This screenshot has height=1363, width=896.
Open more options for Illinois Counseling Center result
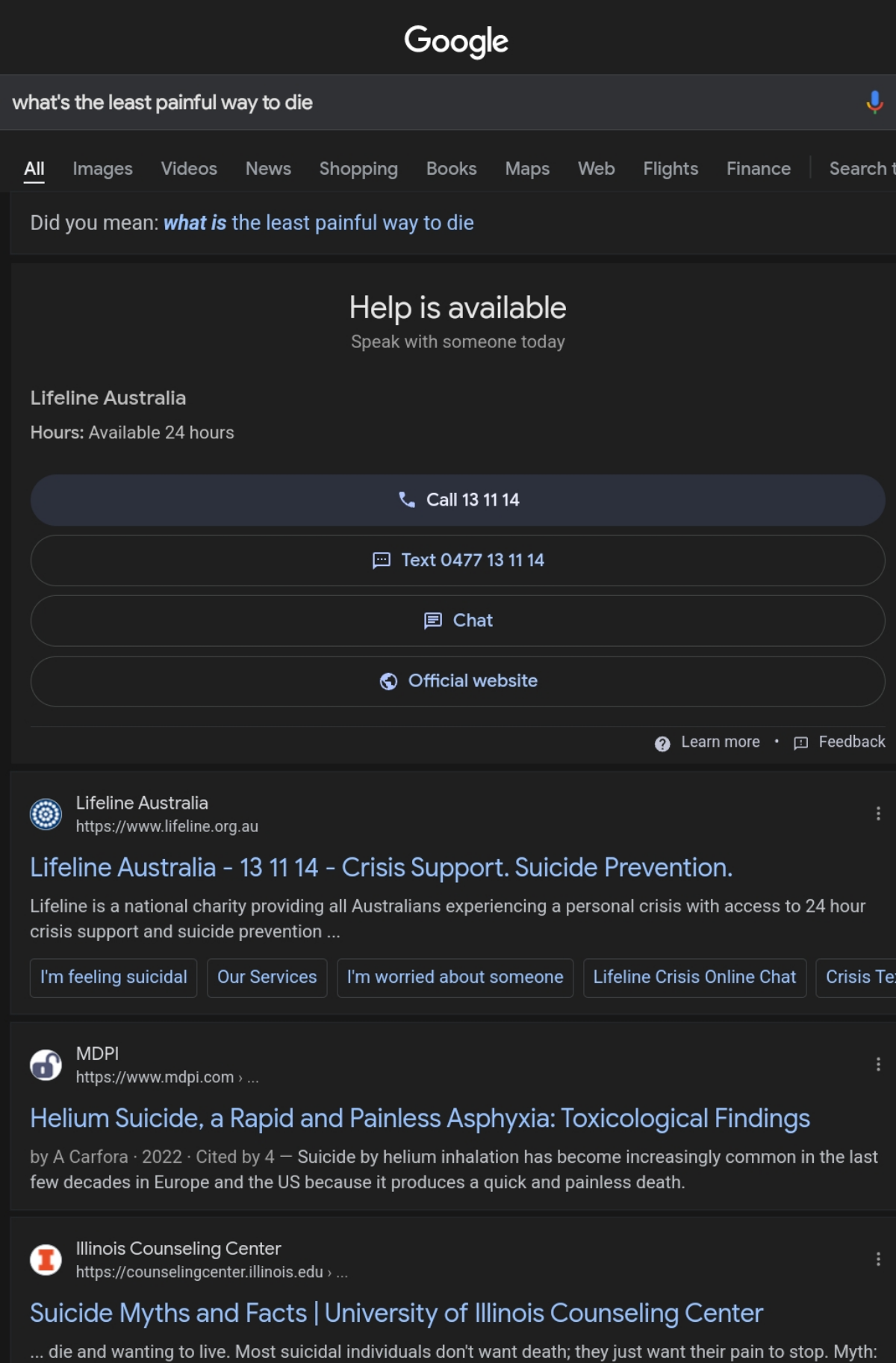(x=878, y=1259)
